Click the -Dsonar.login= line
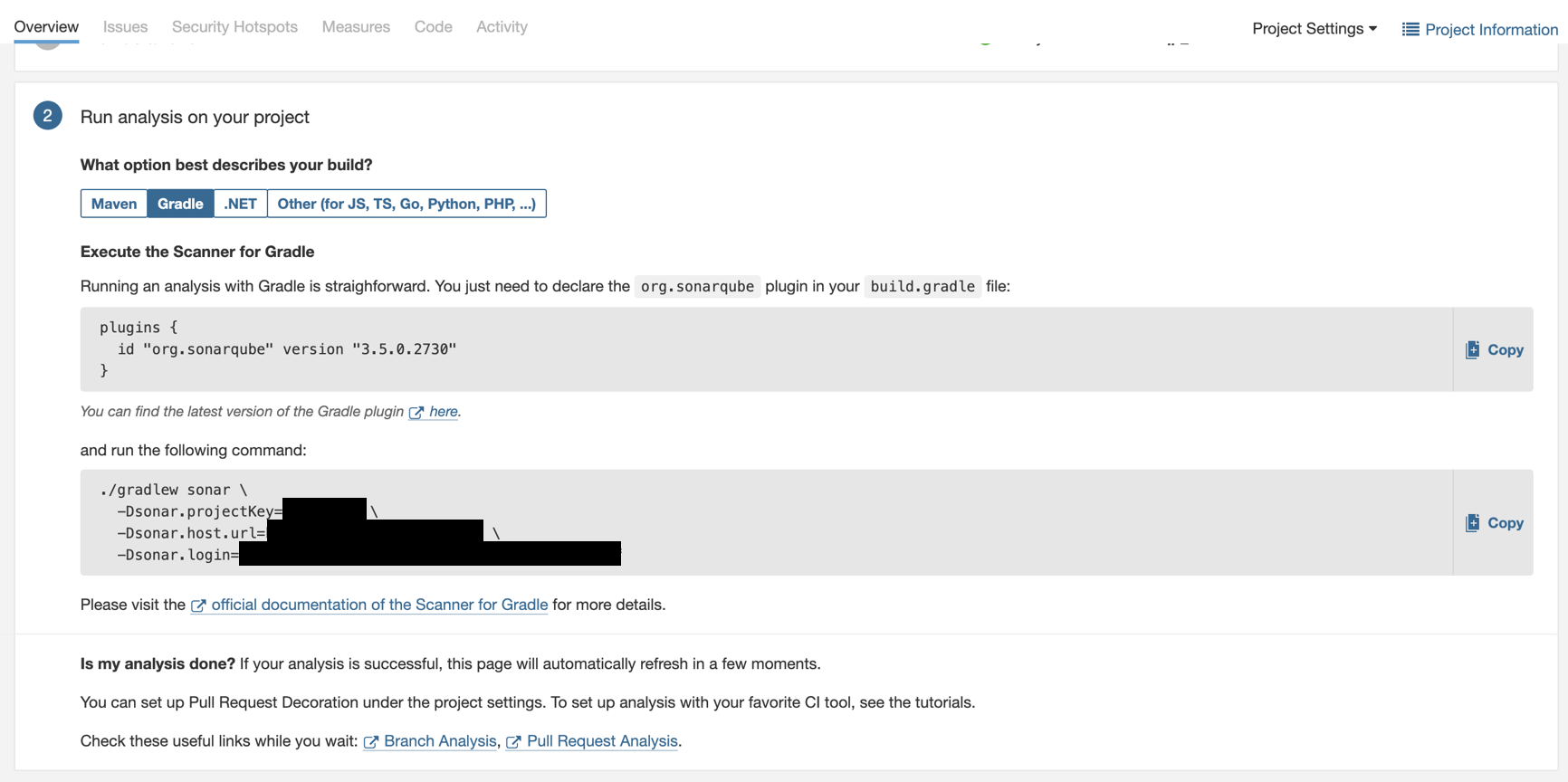 (x=368, y=555)
